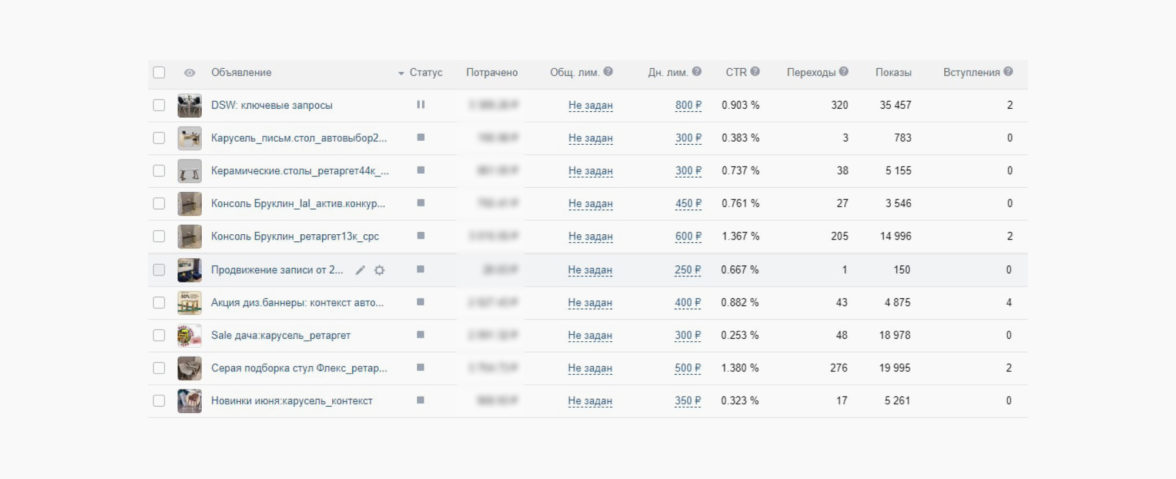Open the gear settings on Продвижение записи row
This screenshot has width=1176, height=479.
pyautogui.click(x=379, y=270)
